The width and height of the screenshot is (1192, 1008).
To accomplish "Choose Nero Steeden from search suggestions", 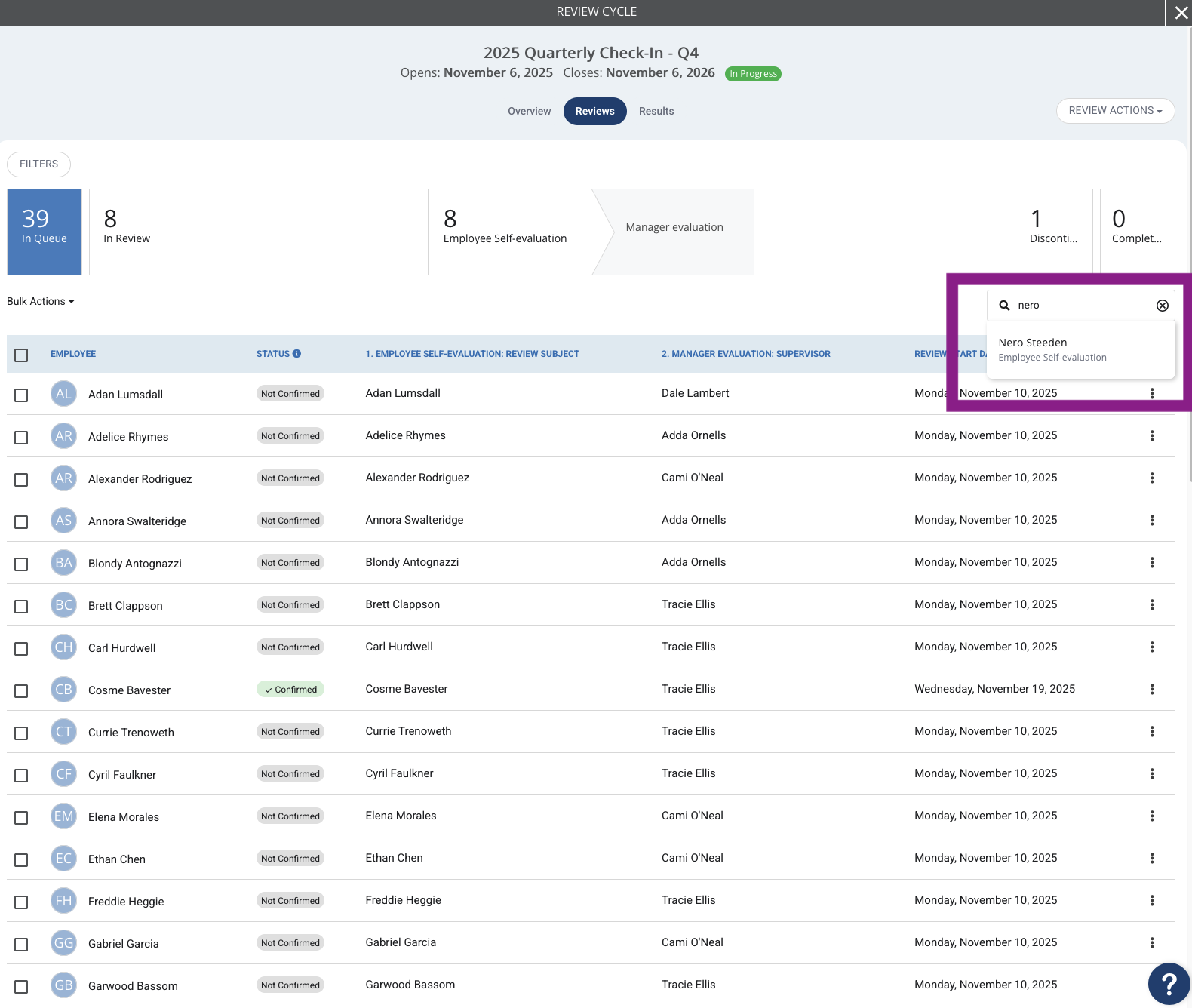I will coord(1081,349).
